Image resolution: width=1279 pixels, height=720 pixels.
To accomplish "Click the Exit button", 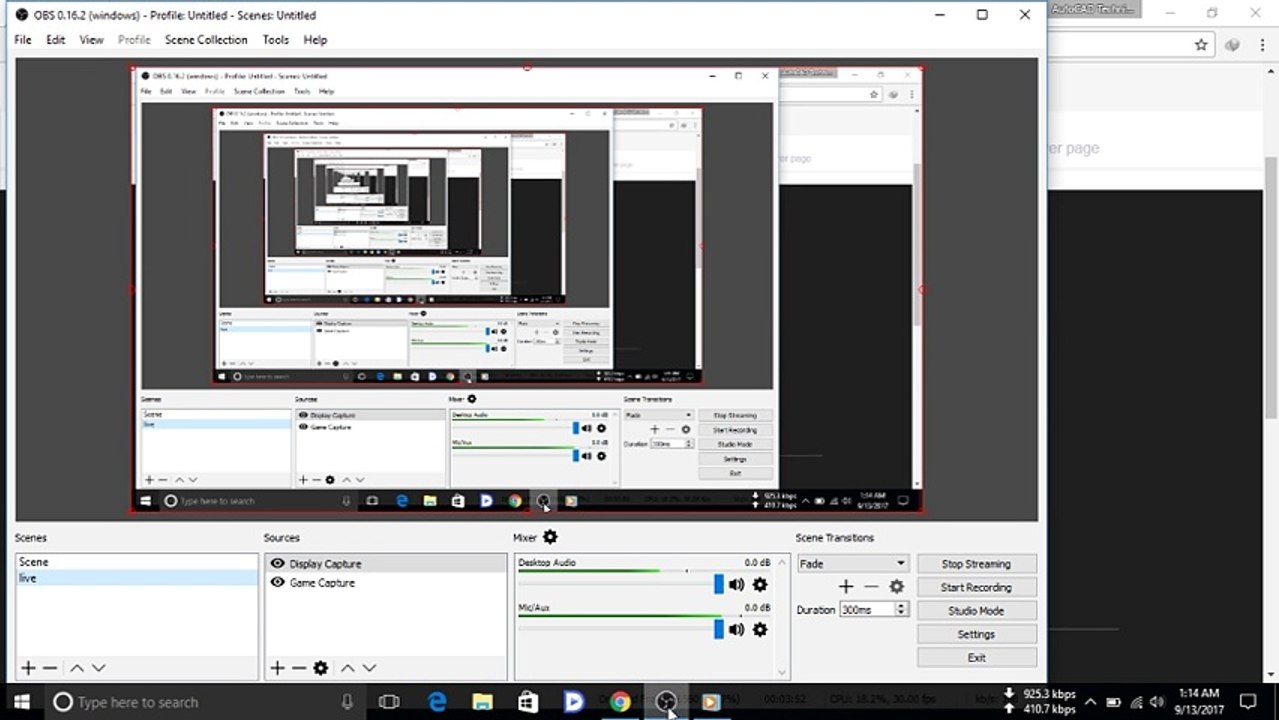I will click(976, 658).
